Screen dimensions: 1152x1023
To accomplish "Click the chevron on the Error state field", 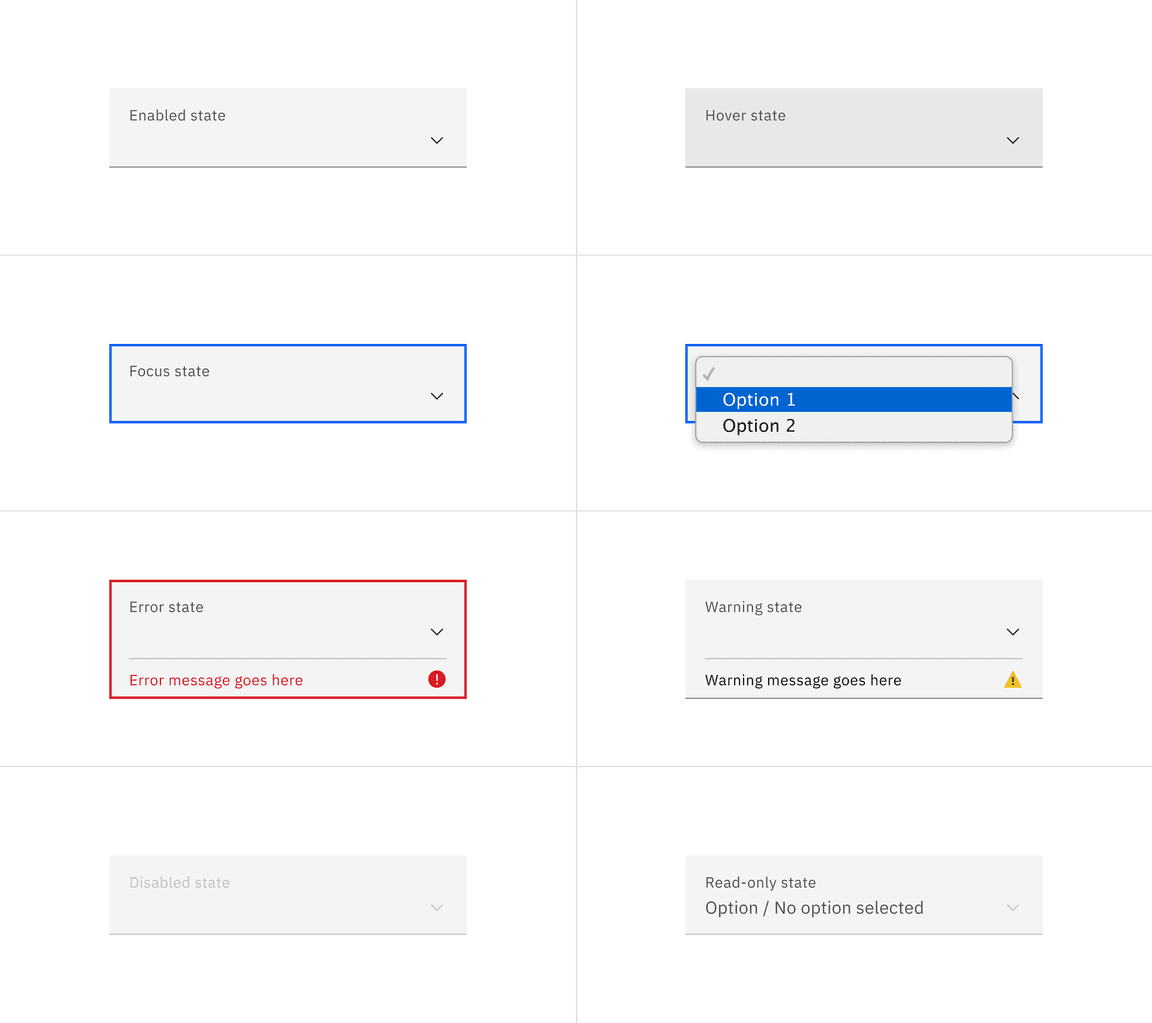I will click(436, 632).
